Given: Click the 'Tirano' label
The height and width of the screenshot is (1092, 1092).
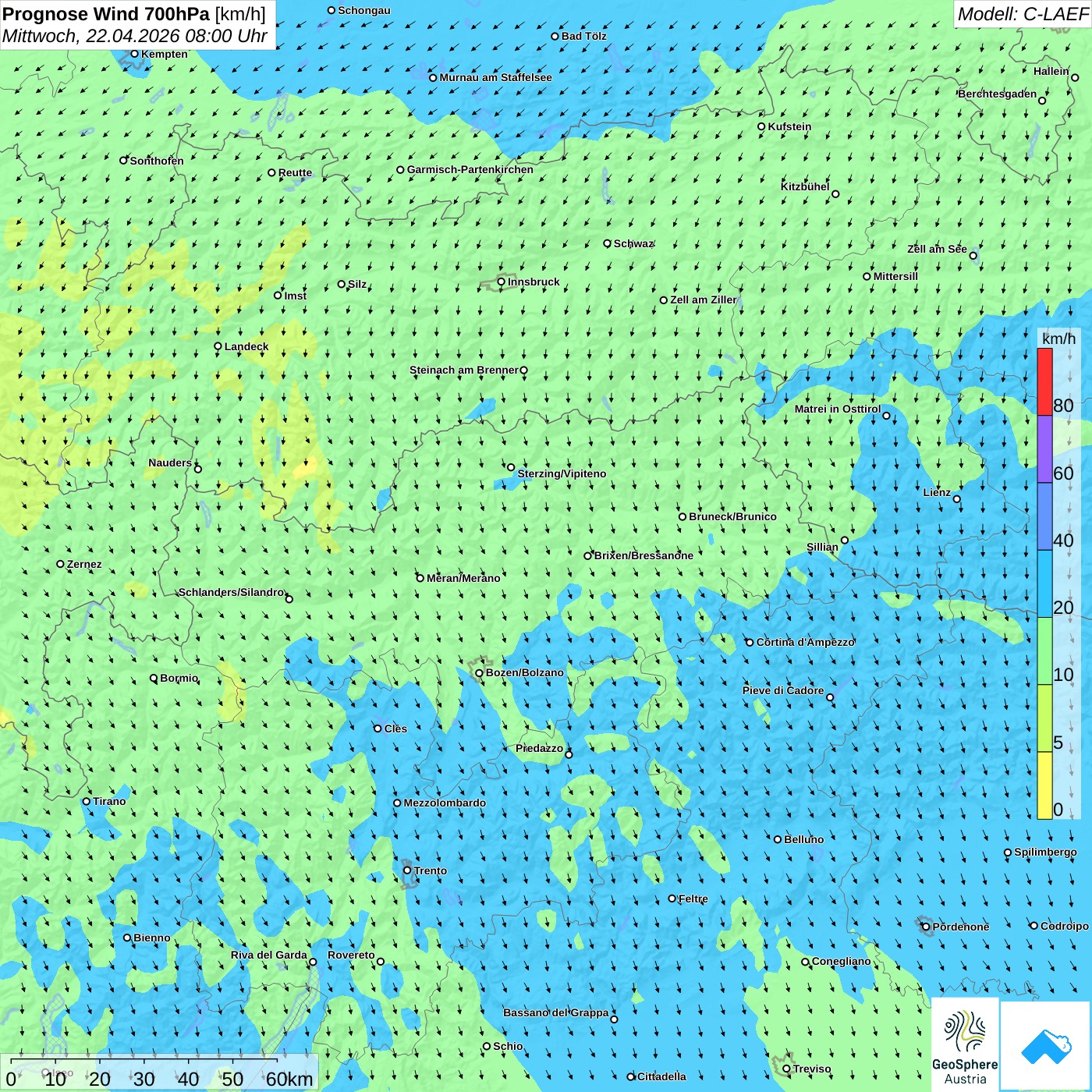Looking at the screenshot, I should pos(109,801).
